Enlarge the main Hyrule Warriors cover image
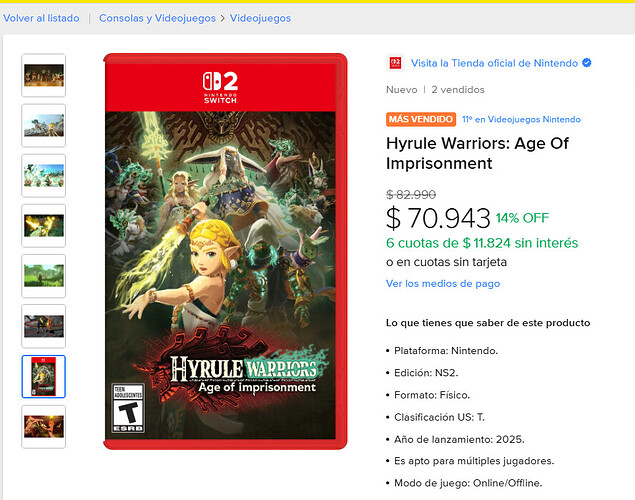635x500 pixels. pyautogui.click(x=225, y=251)
